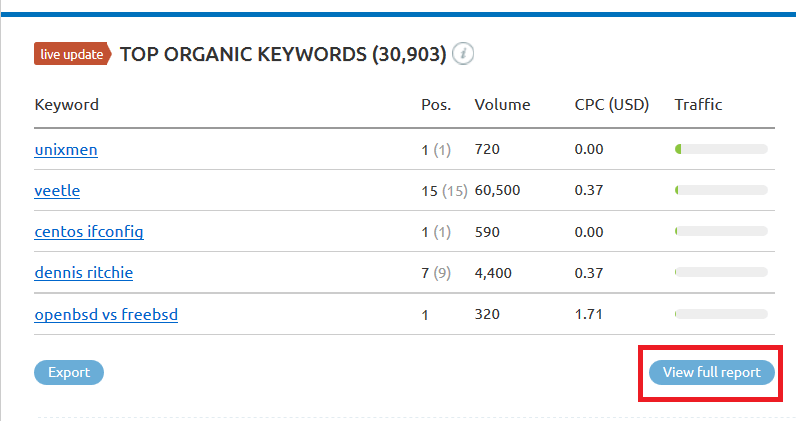Click the info icon beside Top Organic Keywords
This screenshot has height=421, width=796.
463,53
